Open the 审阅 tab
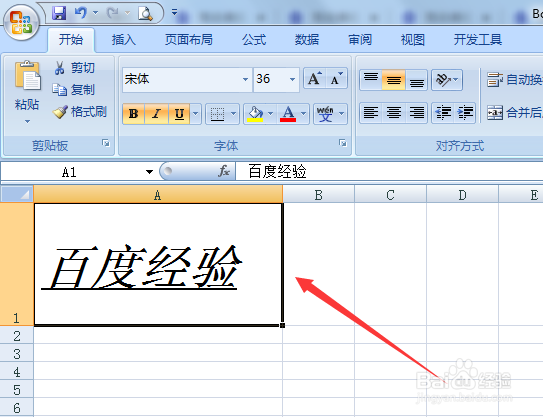 pos(360,39)
